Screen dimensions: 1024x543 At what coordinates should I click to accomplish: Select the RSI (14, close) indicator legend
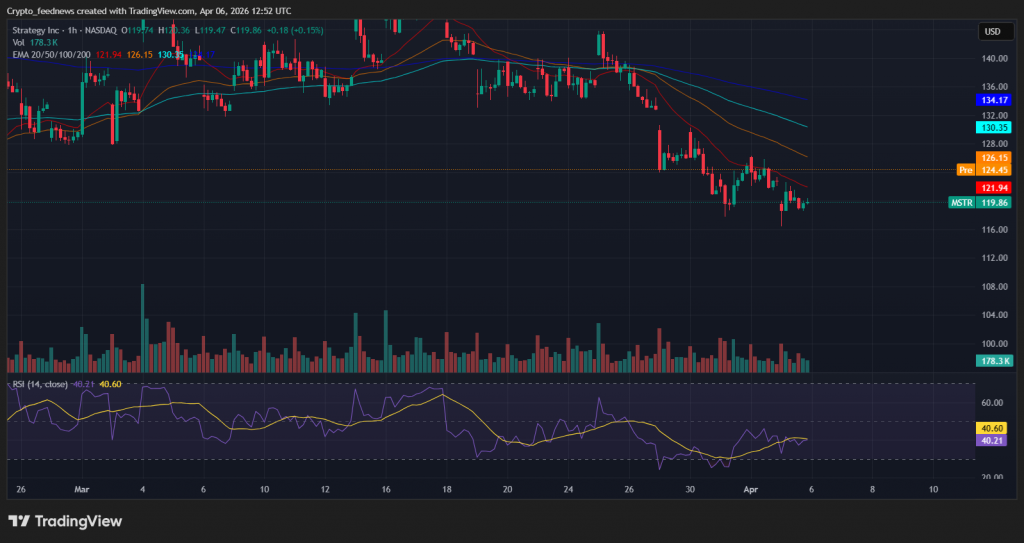[x=40, y=384]
